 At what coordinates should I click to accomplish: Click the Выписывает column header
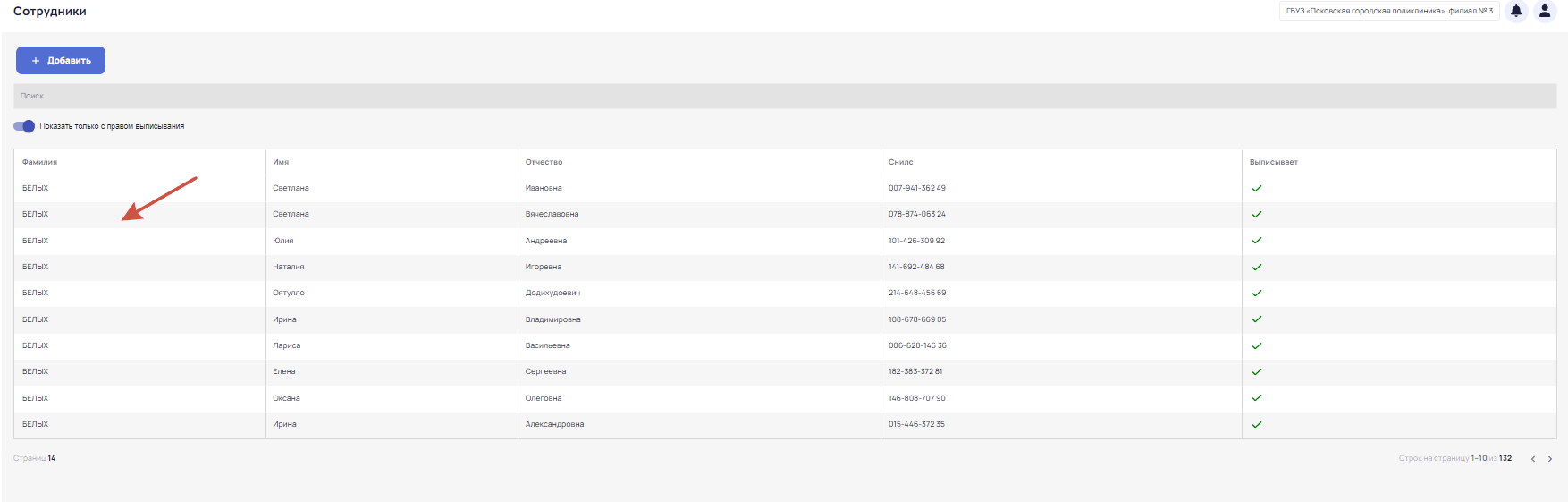click(1273, 162)
